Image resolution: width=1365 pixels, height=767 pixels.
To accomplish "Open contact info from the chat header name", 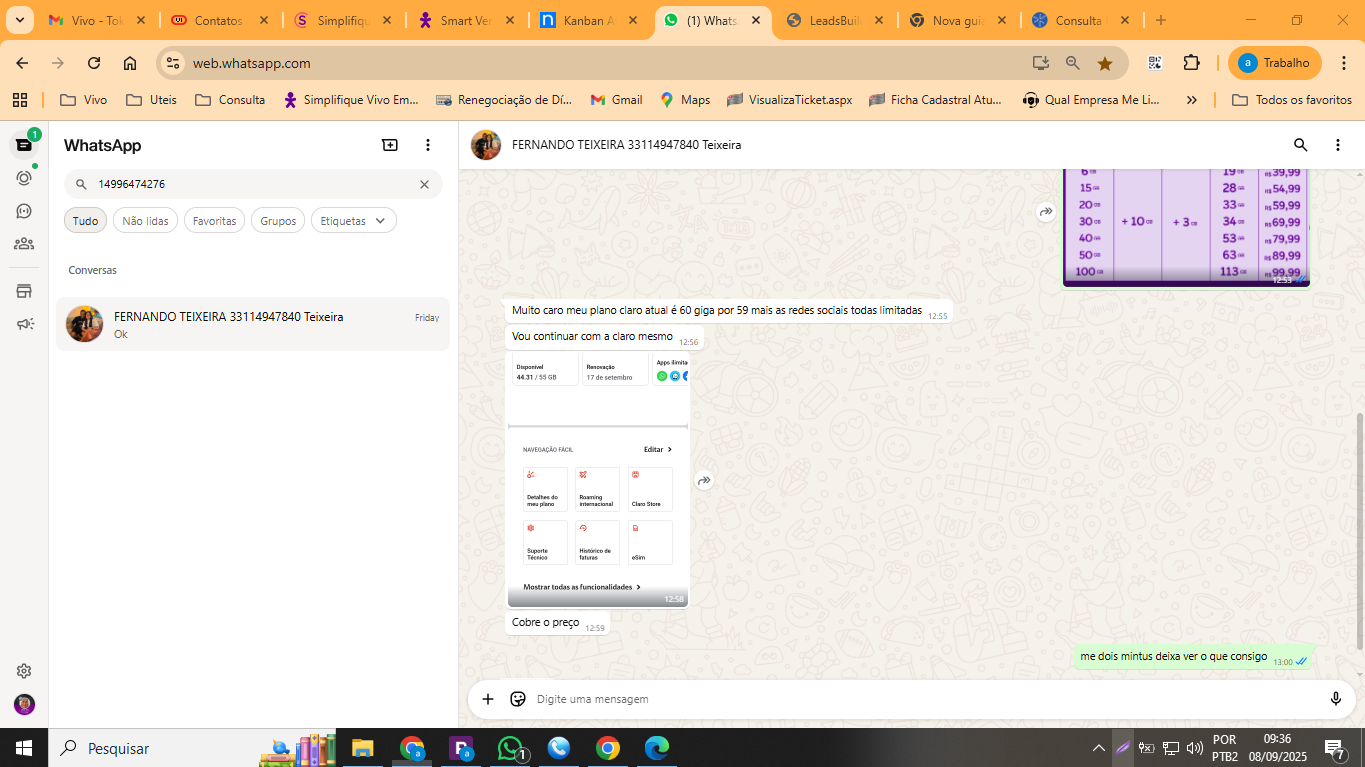I will [x=626, y=145].
